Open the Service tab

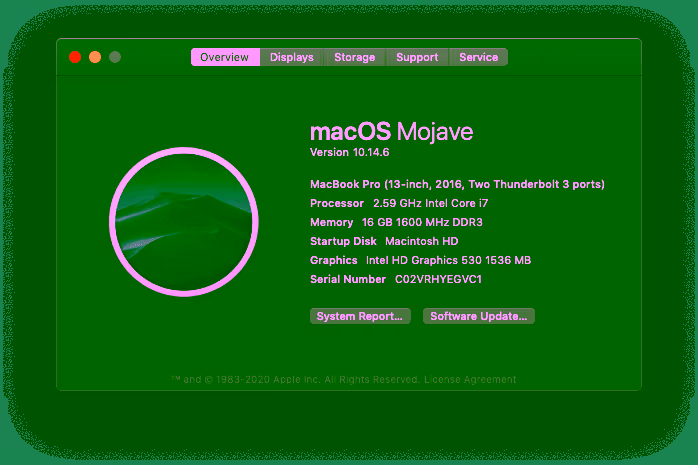pos(479,57)
